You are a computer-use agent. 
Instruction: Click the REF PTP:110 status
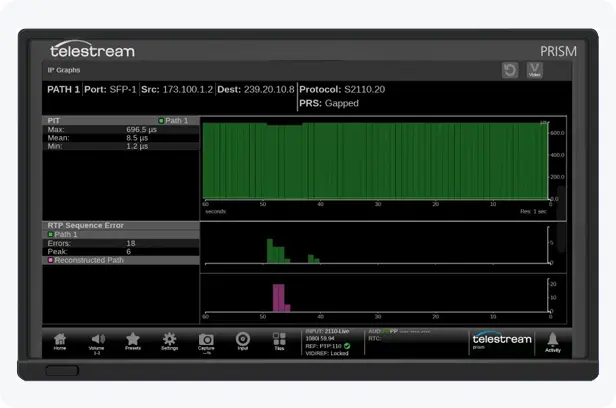click(x=323, y=346)
